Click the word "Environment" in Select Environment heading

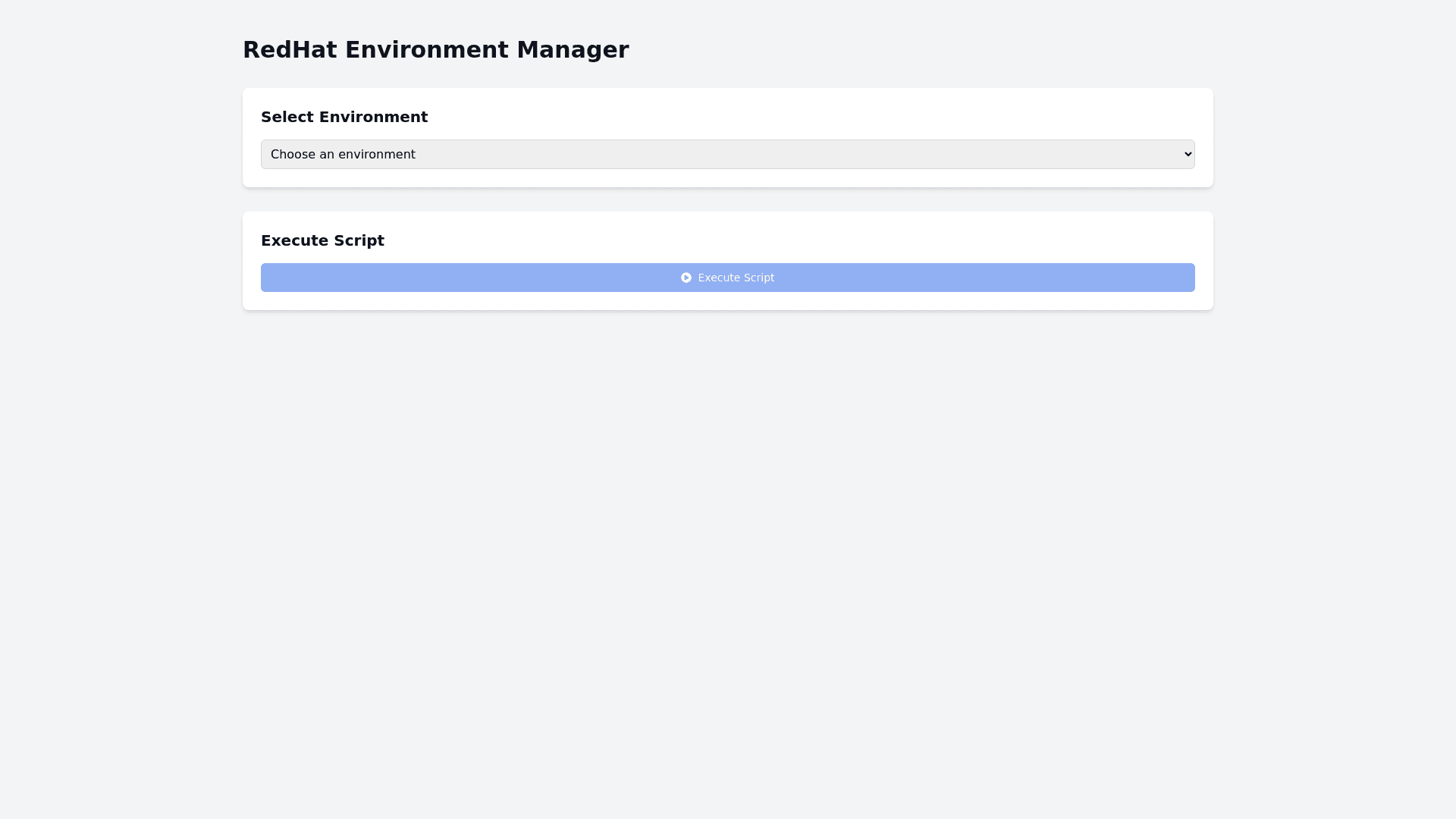click(x=373, y=117)
